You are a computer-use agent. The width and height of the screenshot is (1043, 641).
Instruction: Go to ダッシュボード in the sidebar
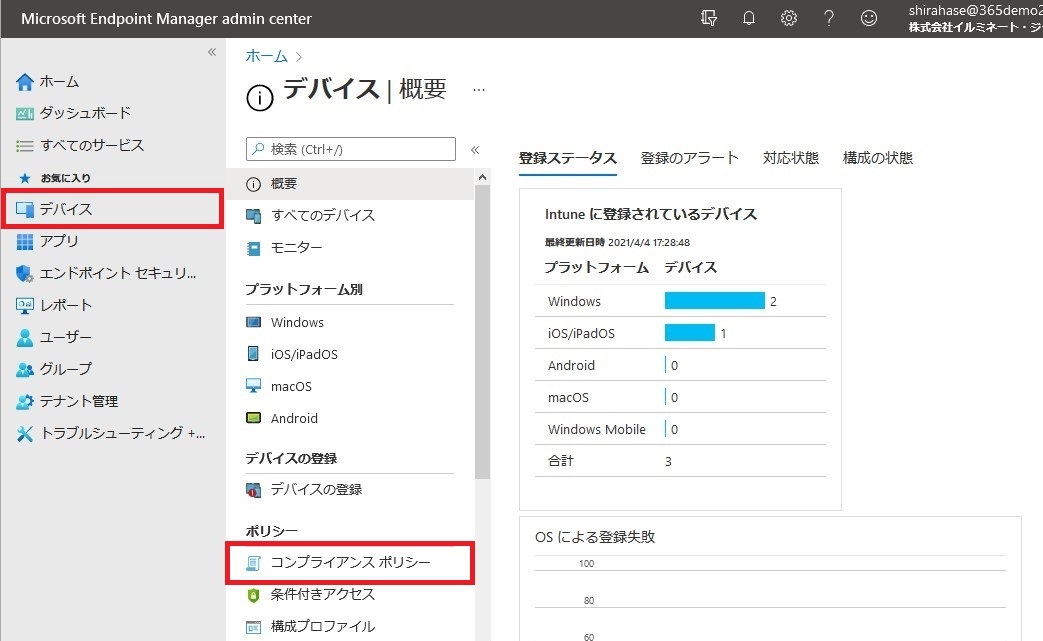click(x=85, y=114)
